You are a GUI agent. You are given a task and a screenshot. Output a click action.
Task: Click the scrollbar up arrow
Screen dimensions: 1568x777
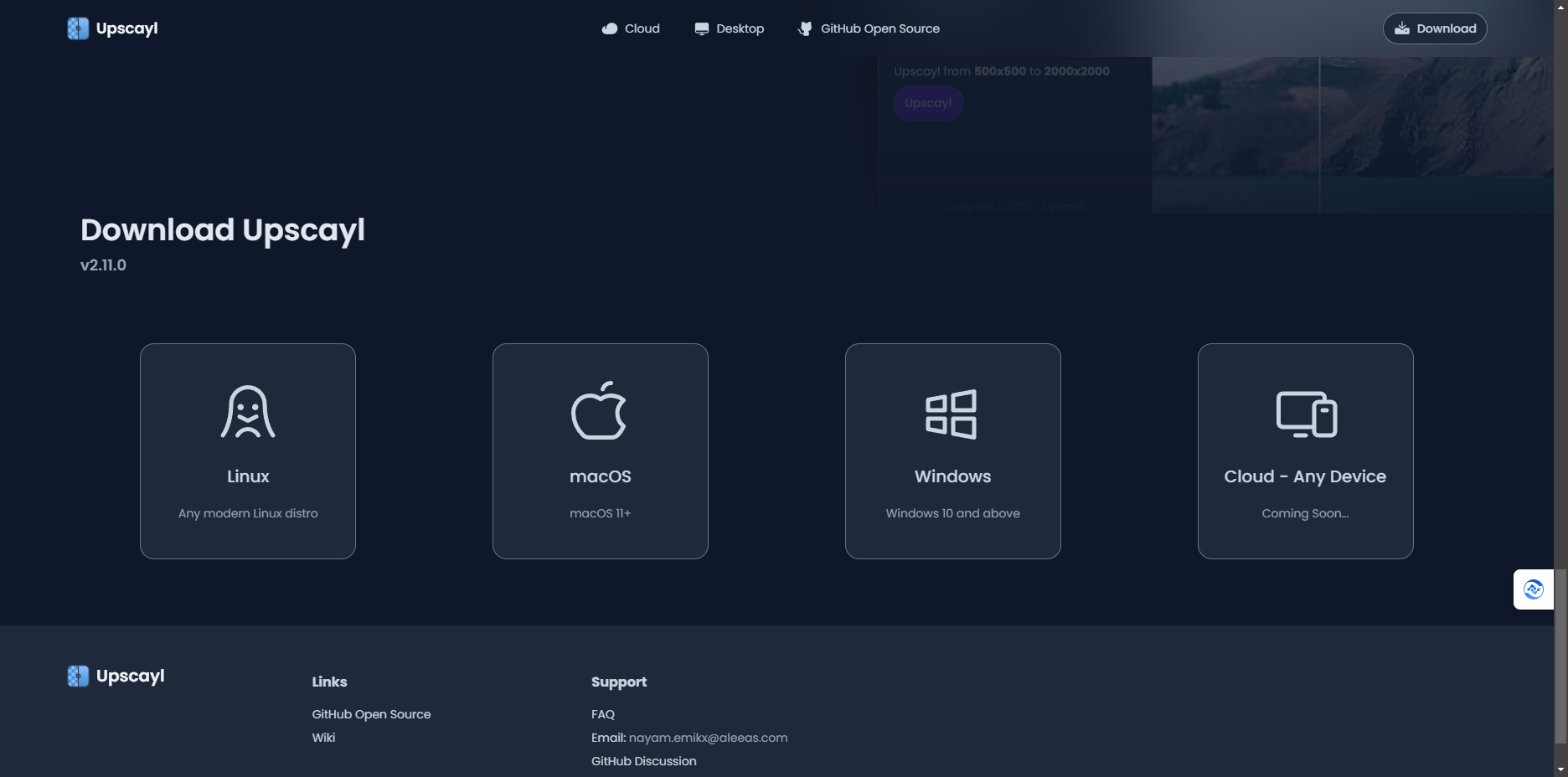click(1560, 7)
